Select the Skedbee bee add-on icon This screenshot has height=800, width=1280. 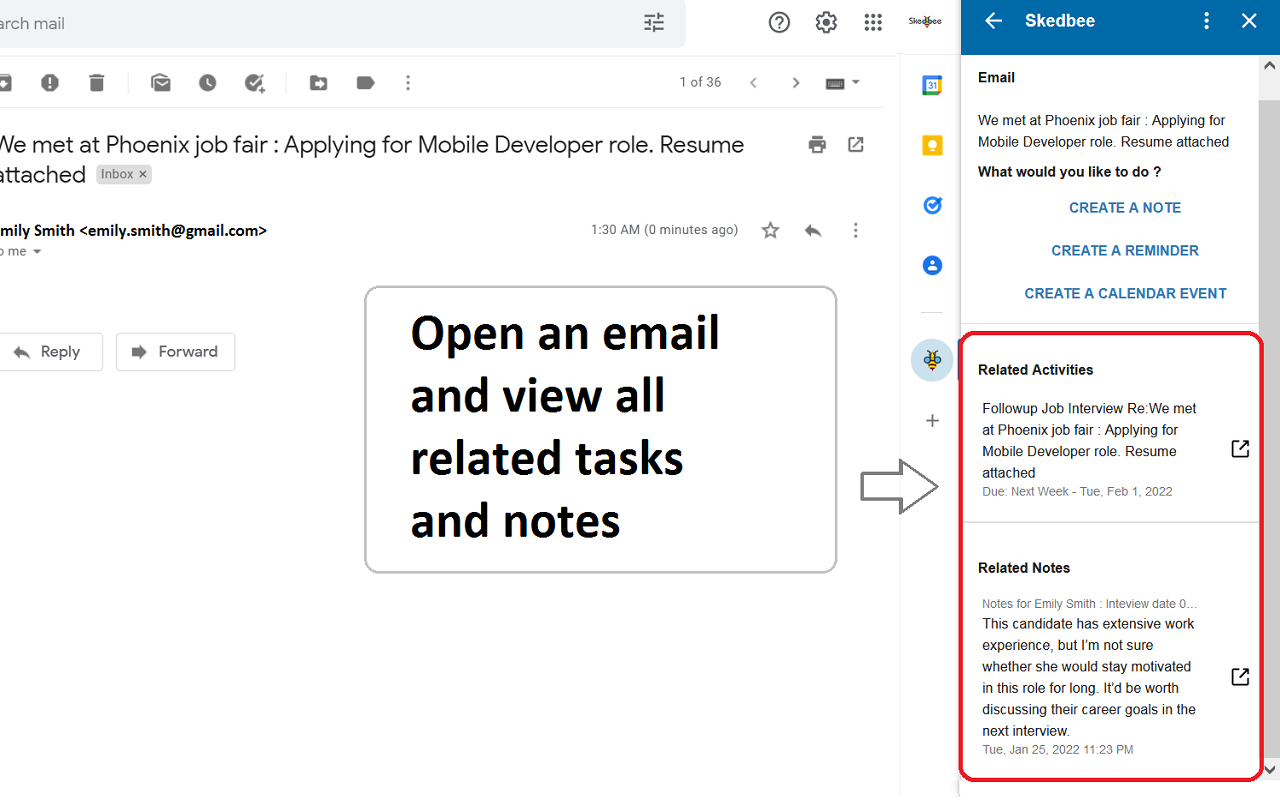click(932, 360)
